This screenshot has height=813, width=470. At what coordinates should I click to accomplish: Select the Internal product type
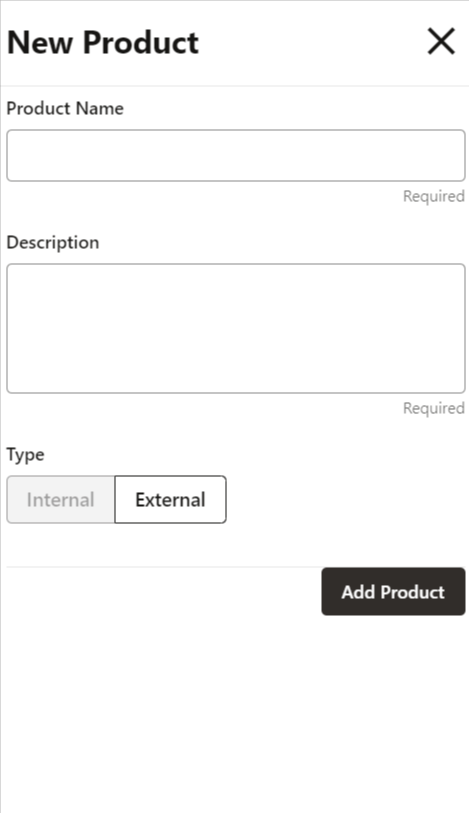coord(60,499)
